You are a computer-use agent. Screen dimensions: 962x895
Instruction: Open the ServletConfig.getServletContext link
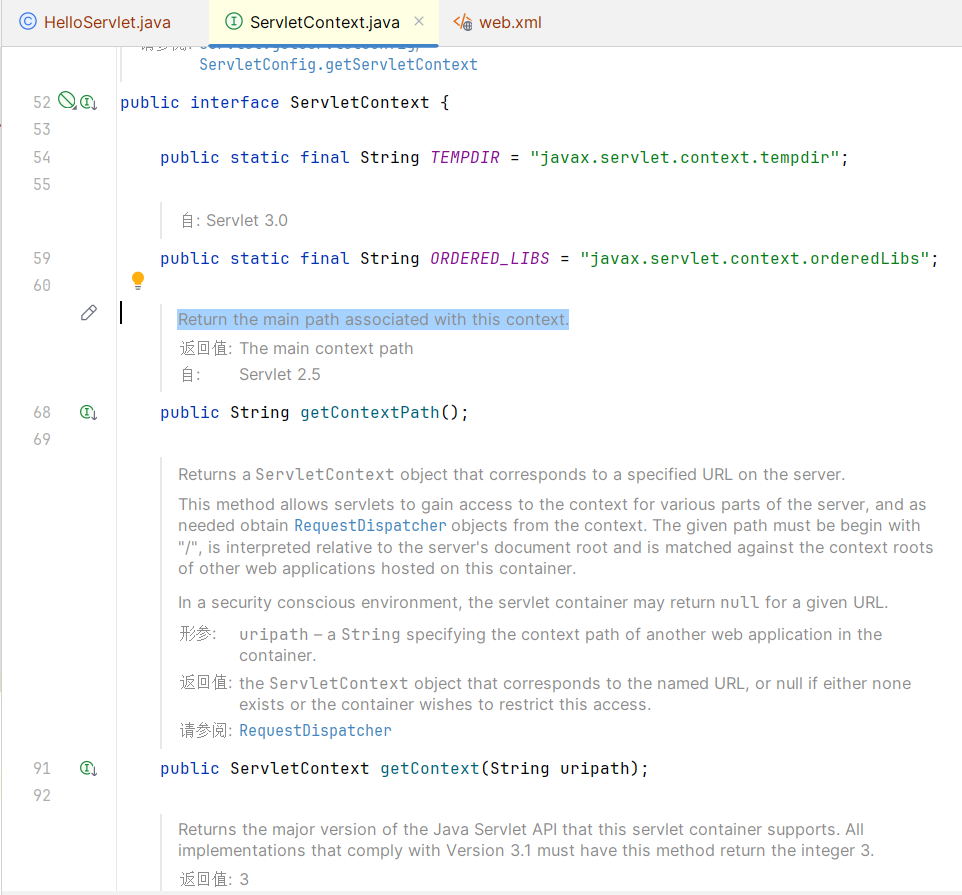338,65
